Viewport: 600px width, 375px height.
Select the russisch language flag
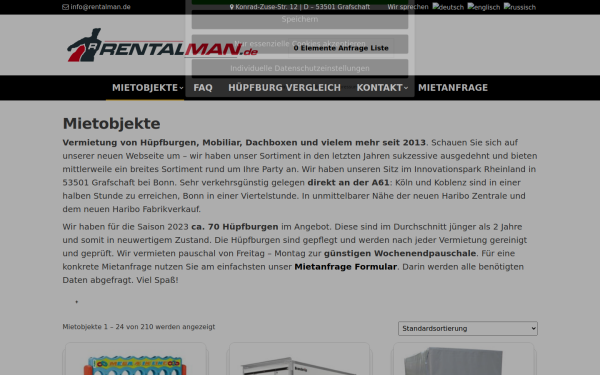click(x=520, y=7)
